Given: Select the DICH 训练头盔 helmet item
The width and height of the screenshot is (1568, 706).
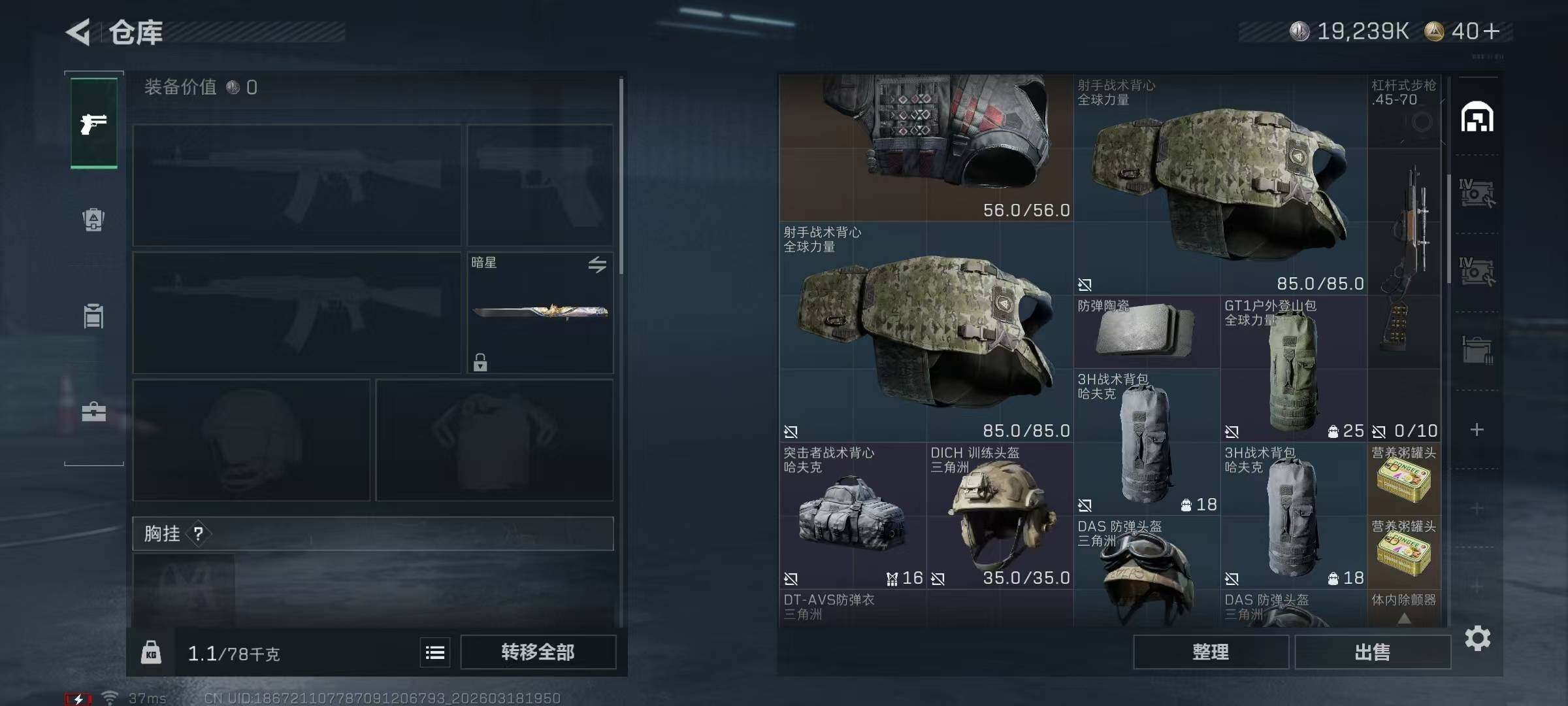Looking at the screenshot, I should 1000,516.
